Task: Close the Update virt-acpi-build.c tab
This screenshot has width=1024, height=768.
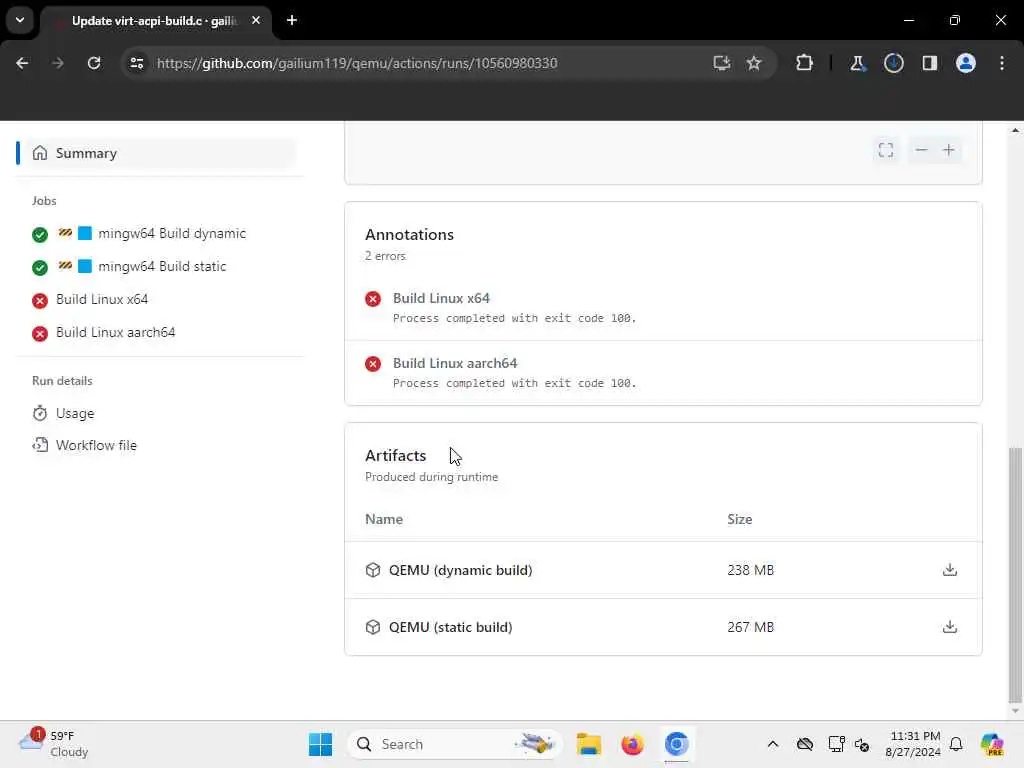Action: 256,20
